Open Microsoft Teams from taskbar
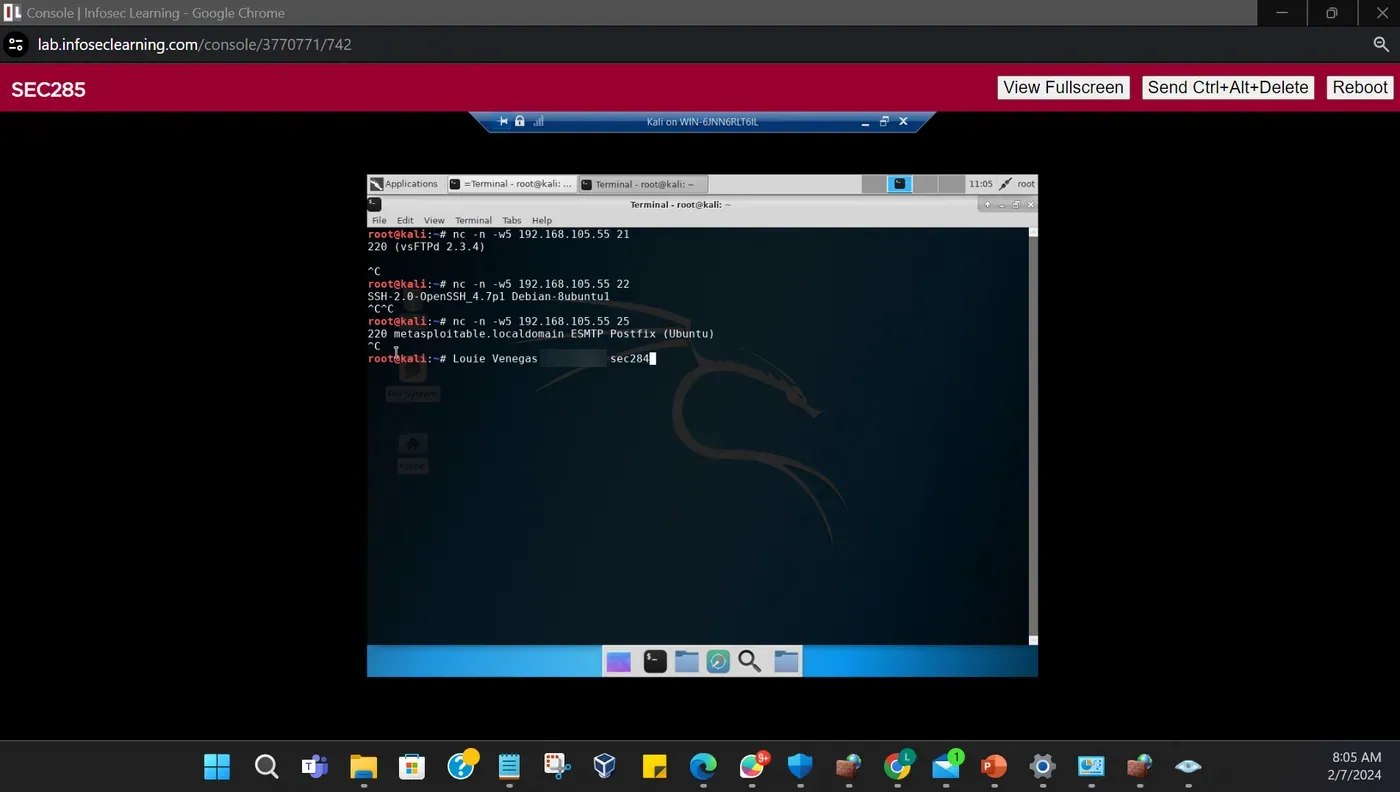 tap(315, 767)
